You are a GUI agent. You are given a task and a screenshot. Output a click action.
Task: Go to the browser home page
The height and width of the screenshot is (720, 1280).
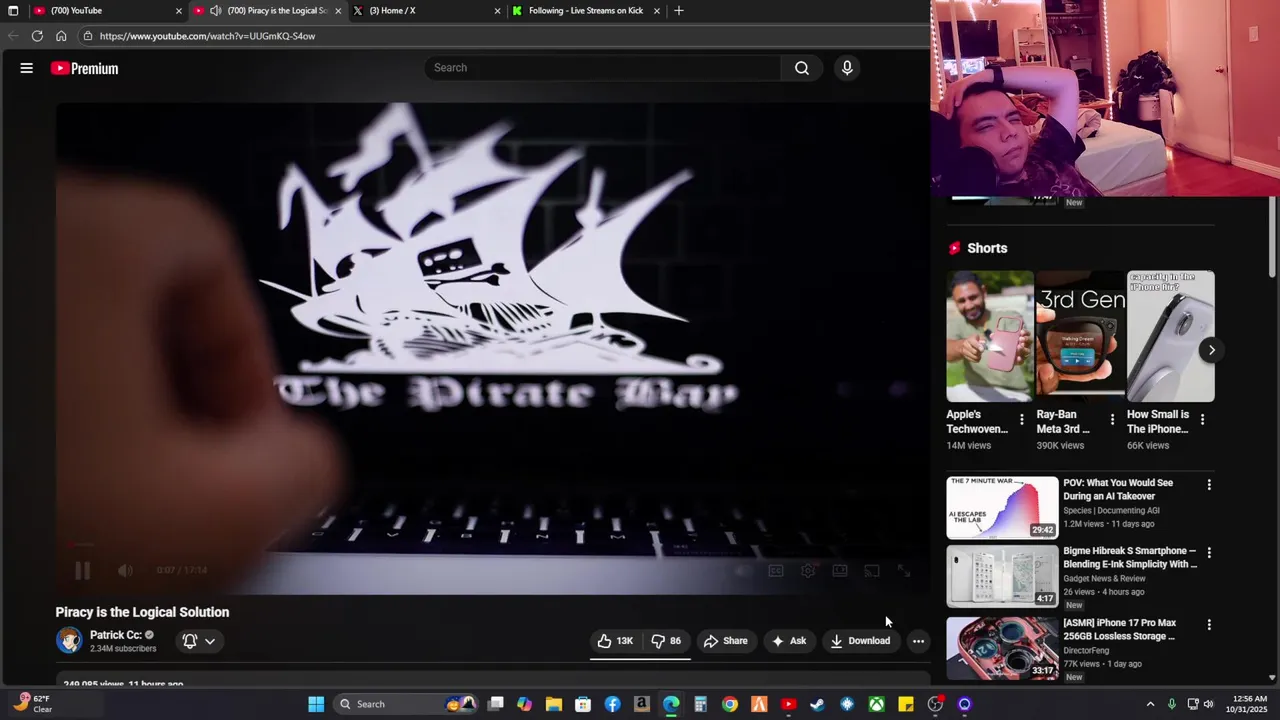(x=61, y=36)
